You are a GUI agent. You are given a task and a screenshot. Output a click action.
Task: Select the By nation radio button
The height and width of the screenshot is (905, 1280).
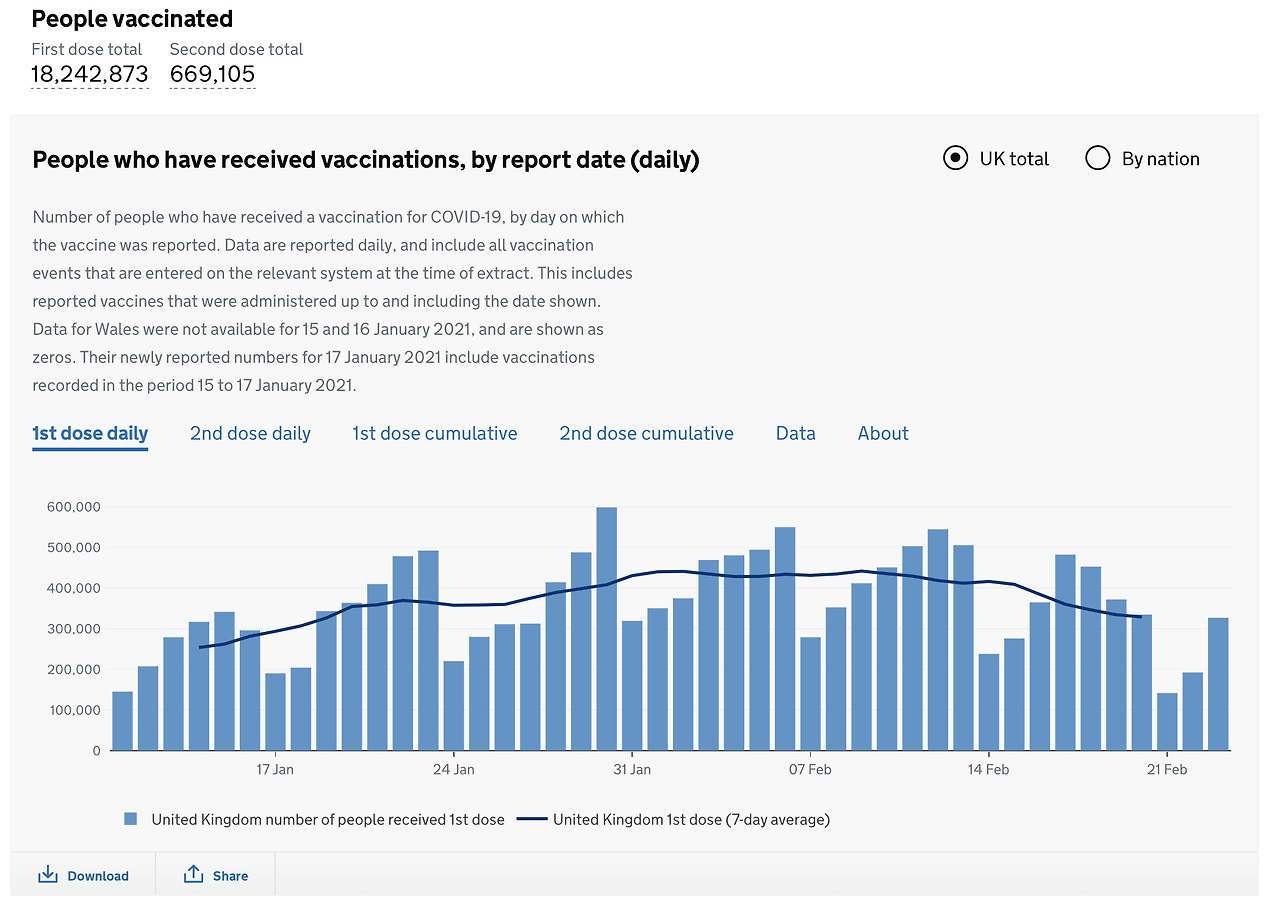point(1098,158)
